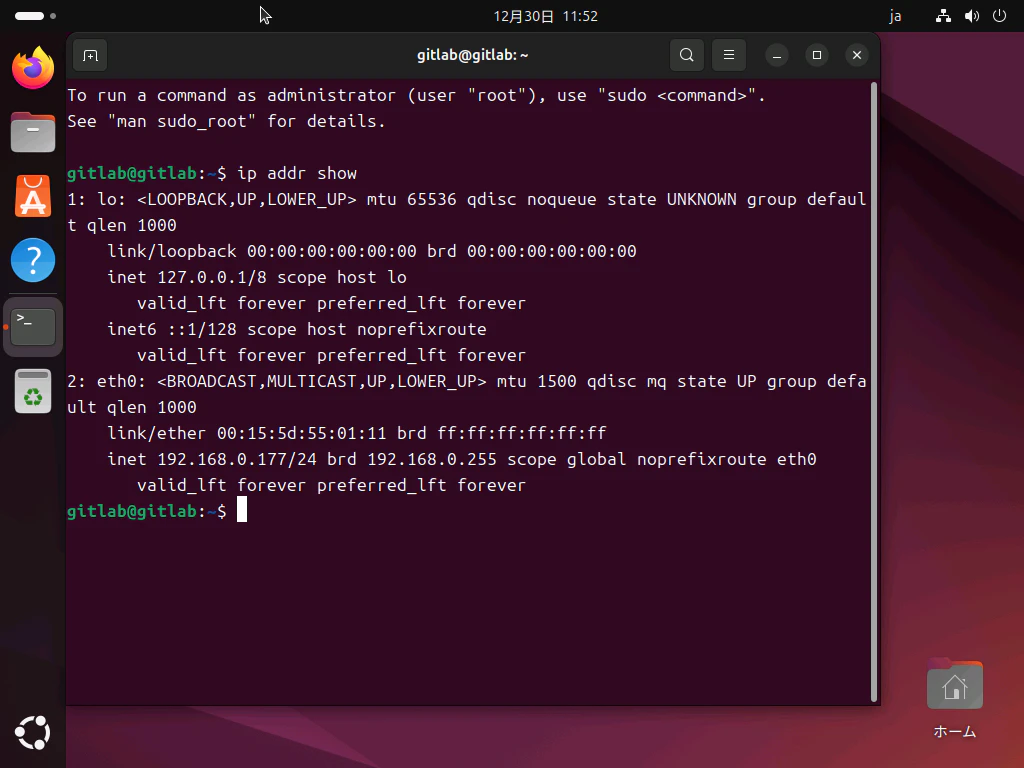The height and width of the screenshot is (768, 1024).
Task: Open the power button system menu
Action: [999, 16]
